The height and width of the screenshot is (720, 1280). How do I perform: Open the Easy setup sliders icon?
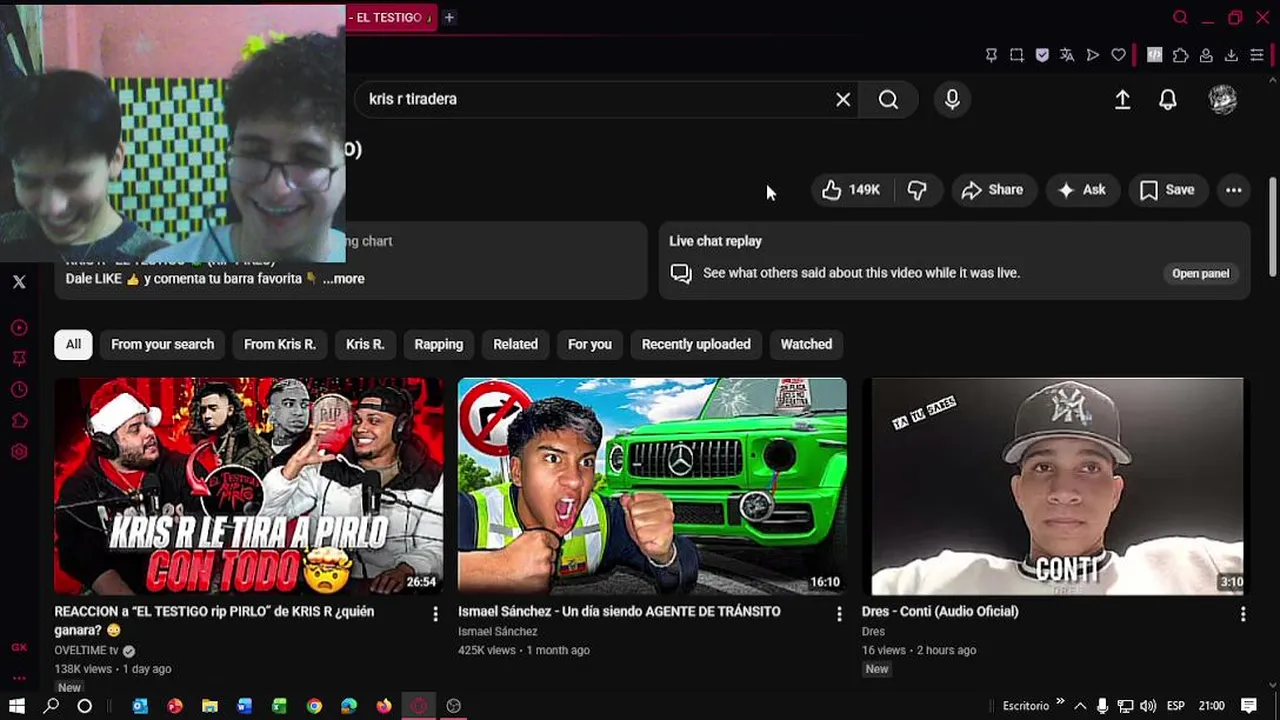pyautogui.click(x=1257, y=55)
